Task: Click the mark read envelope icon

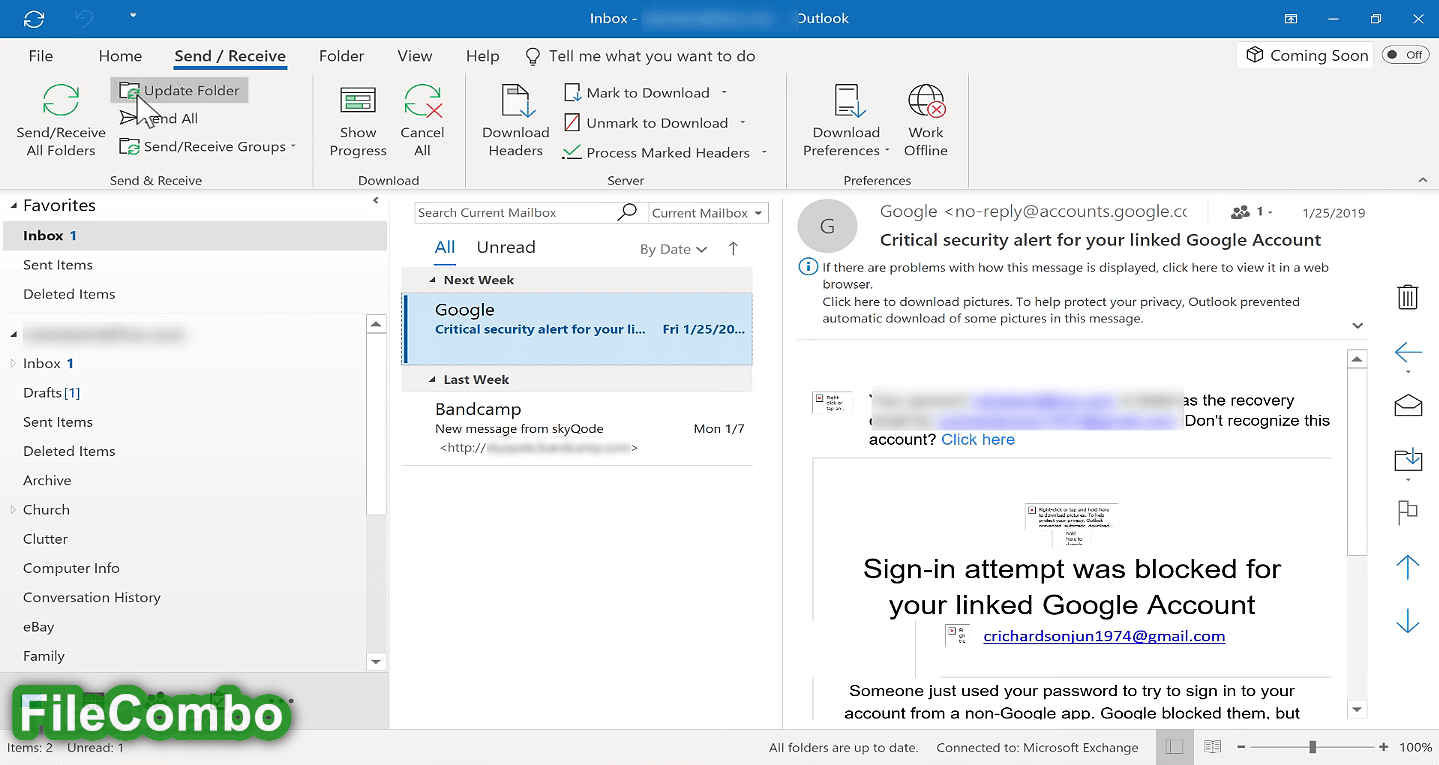Action: 1408,405
